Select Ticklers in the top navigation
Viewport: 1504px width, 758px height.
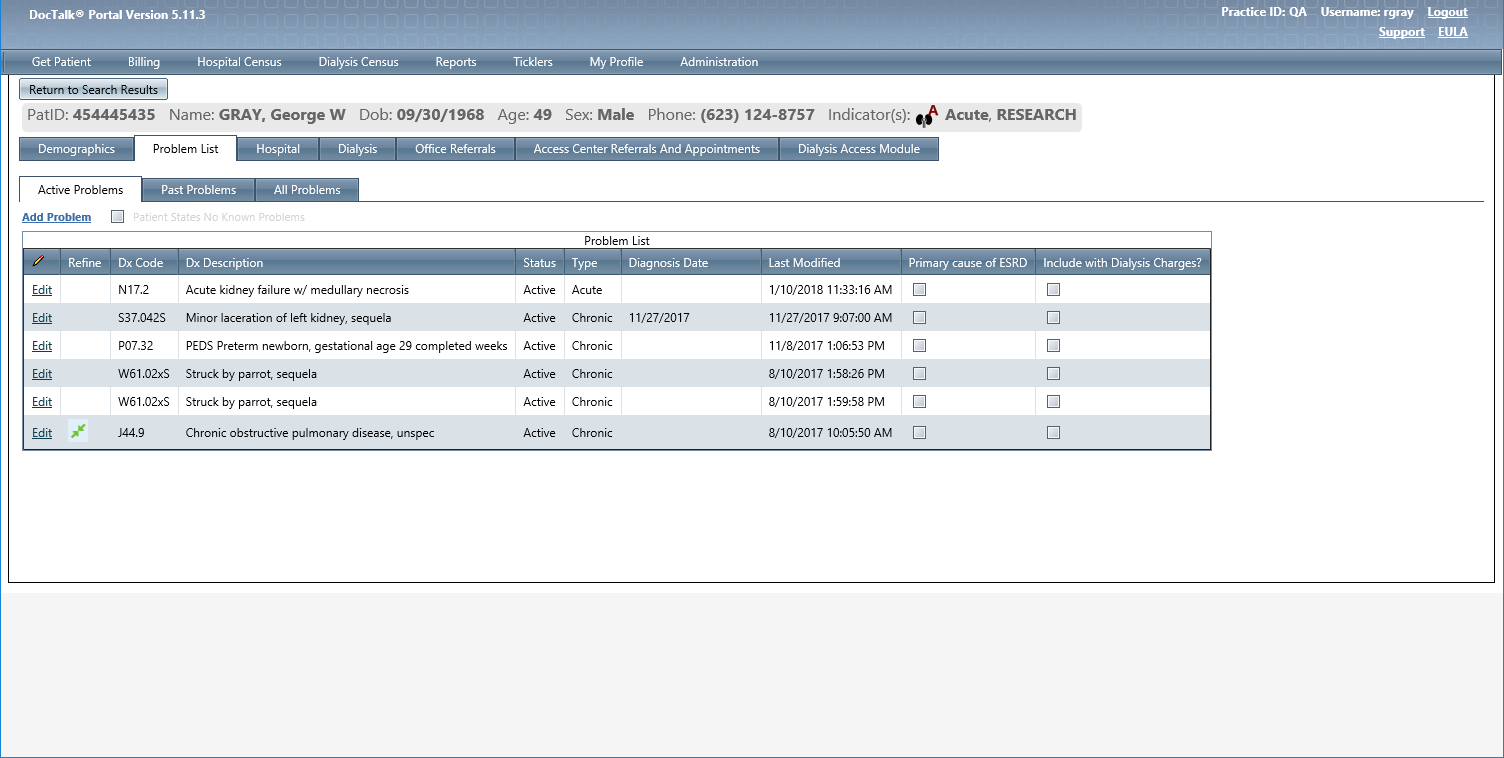click(532, 62)
